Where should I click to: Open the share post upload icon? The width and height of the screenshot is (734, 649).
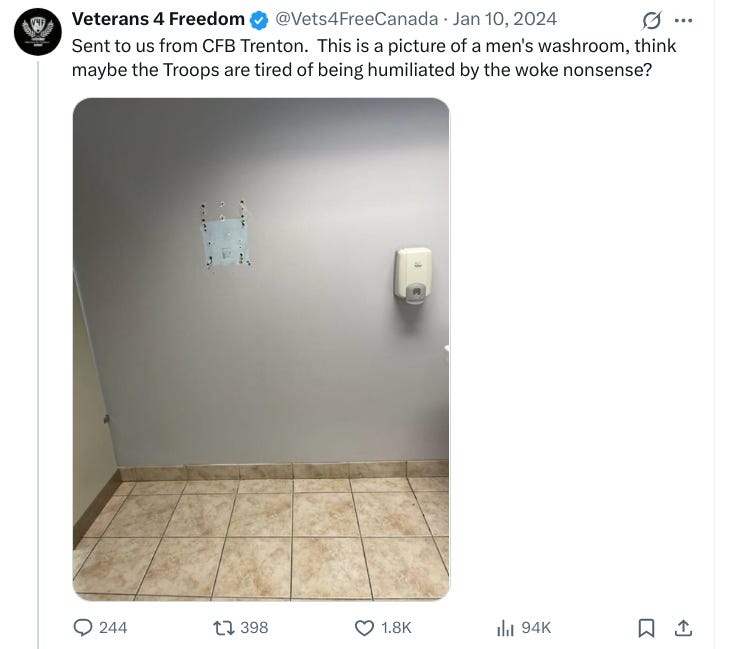pyautogui.click(x=683, y=628)
